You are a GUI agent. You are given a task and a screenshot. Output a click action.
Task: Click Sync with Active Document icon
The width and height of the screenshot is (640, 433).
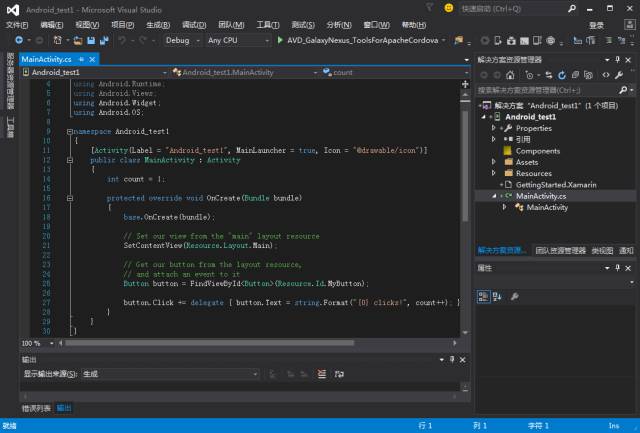pos(549,75)
